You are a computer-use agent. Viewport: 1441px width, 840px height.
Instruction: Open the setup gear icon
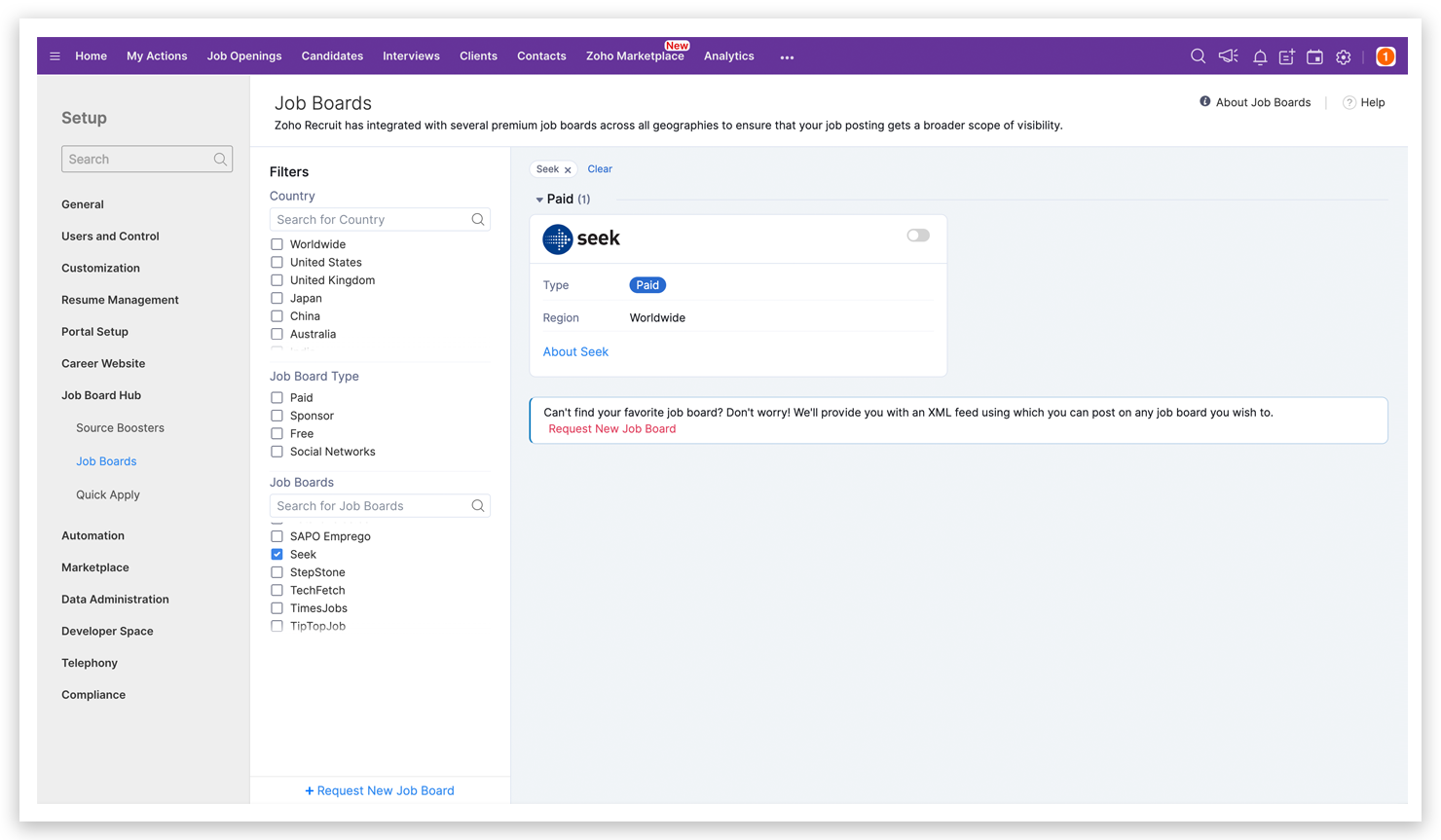(1344, 57)
